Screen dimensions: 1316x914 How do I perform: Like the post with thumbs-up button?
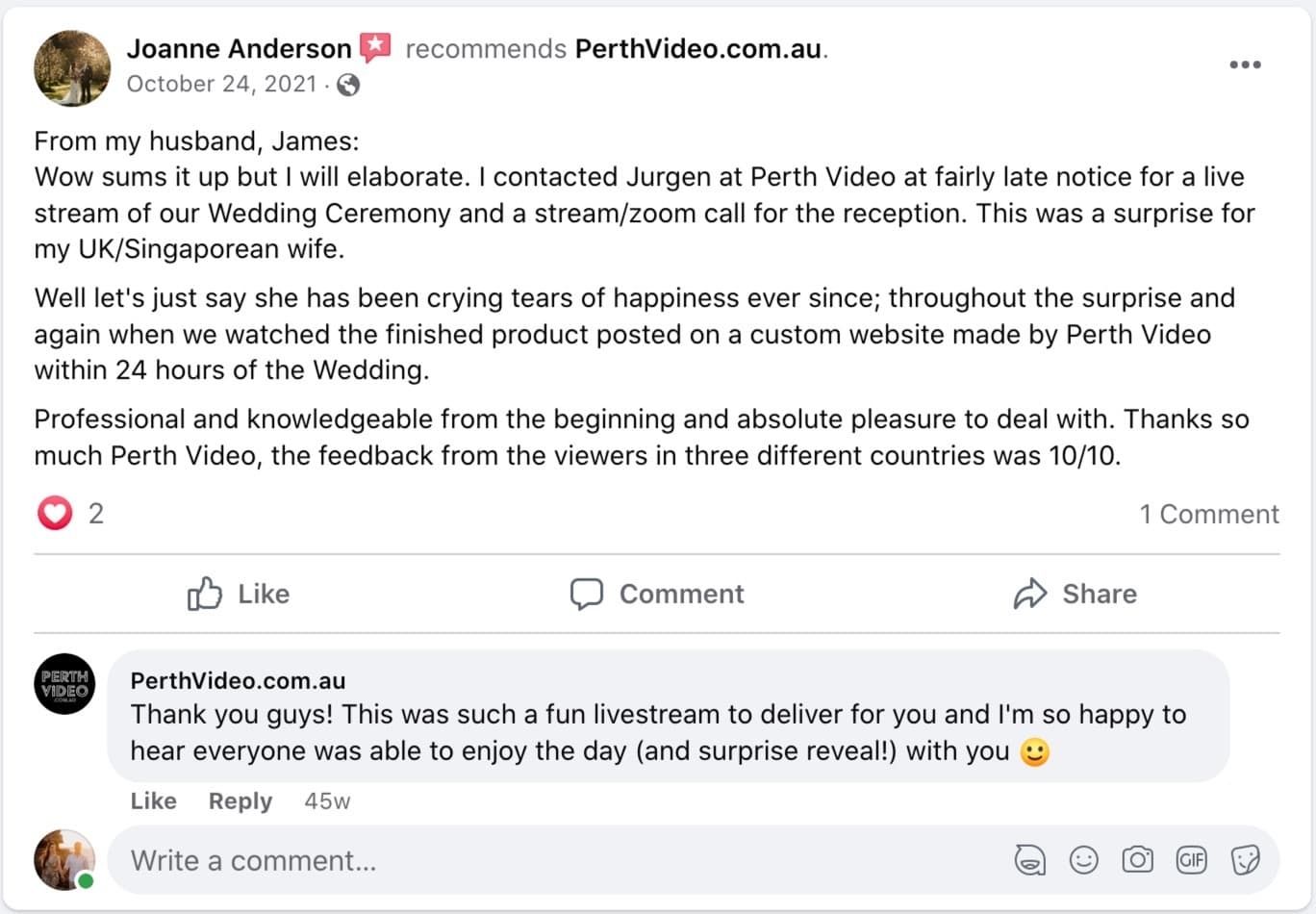click(239, 594)
